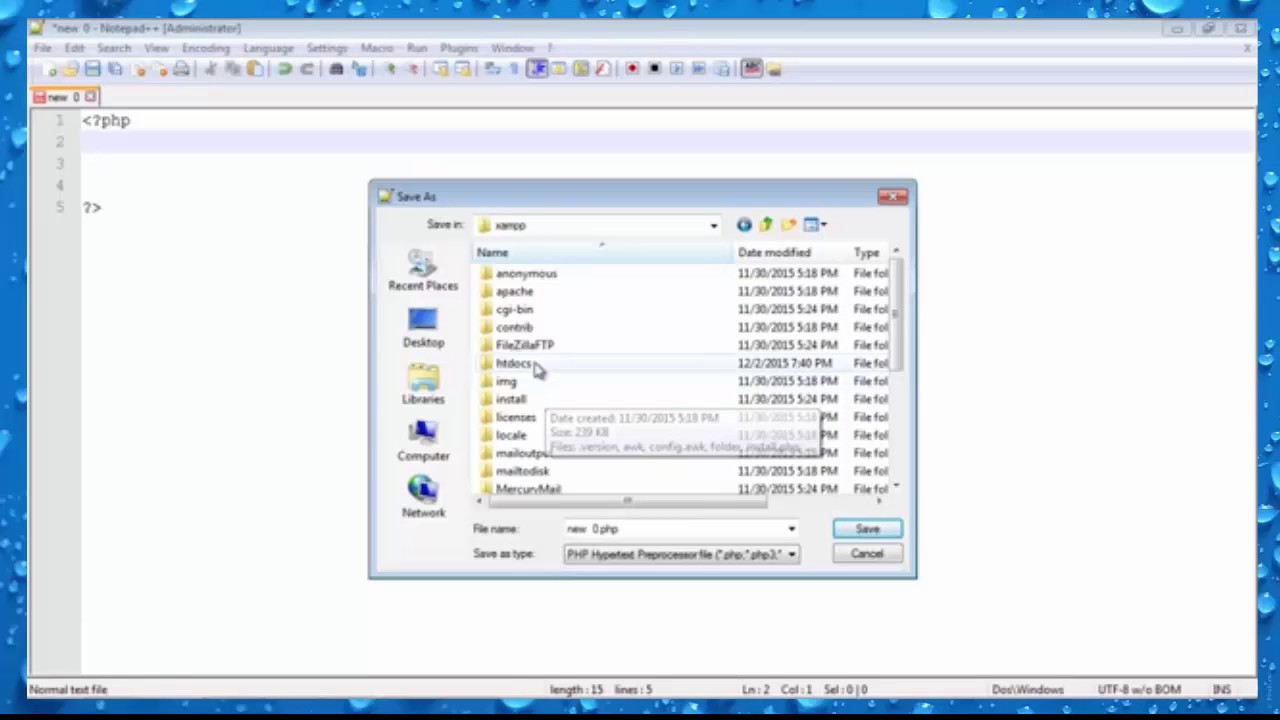
Task: Click the Back navigation icon in Save As
Action: [x=744, y=225]
